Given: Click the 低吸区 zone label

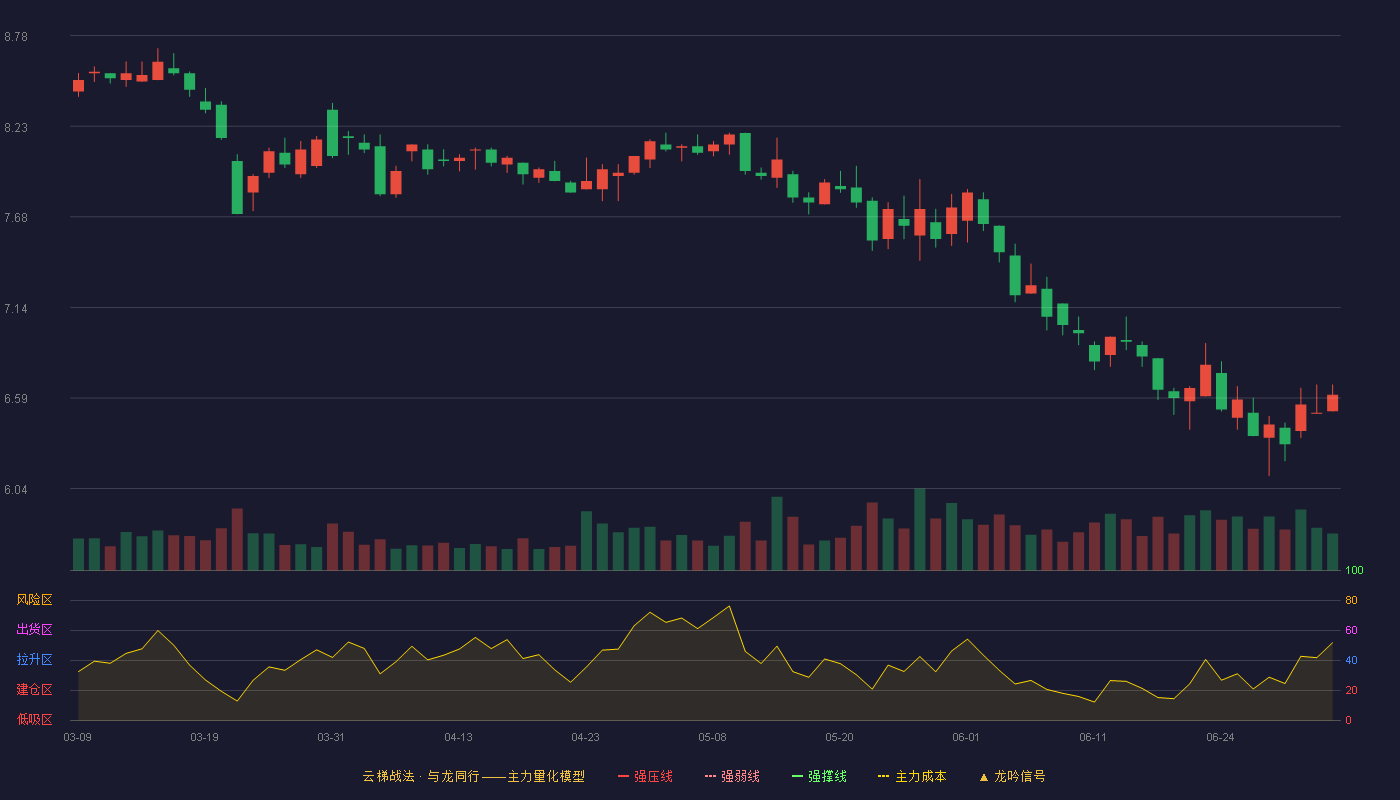Looking at the screenshot, I should click(x=34, y=719).
